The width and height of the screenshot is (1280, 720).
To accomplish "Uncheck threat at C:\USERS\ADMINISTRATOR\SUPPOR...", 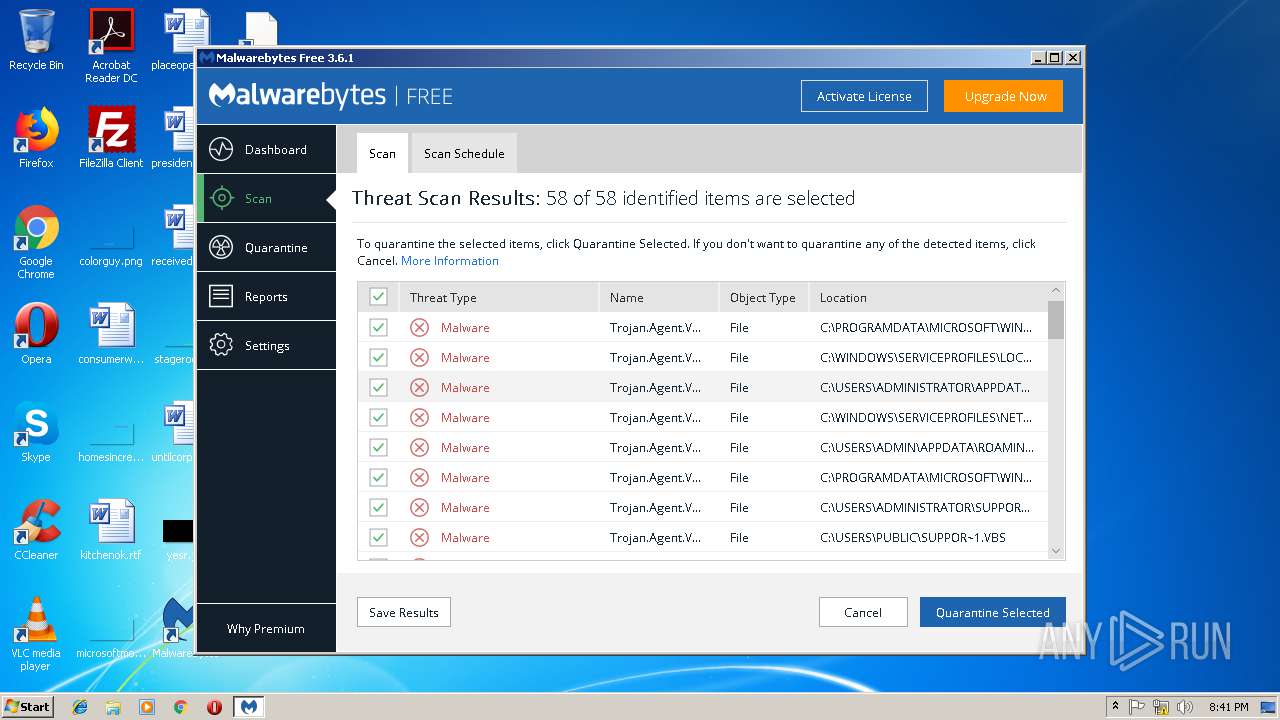I will point(378,507).
